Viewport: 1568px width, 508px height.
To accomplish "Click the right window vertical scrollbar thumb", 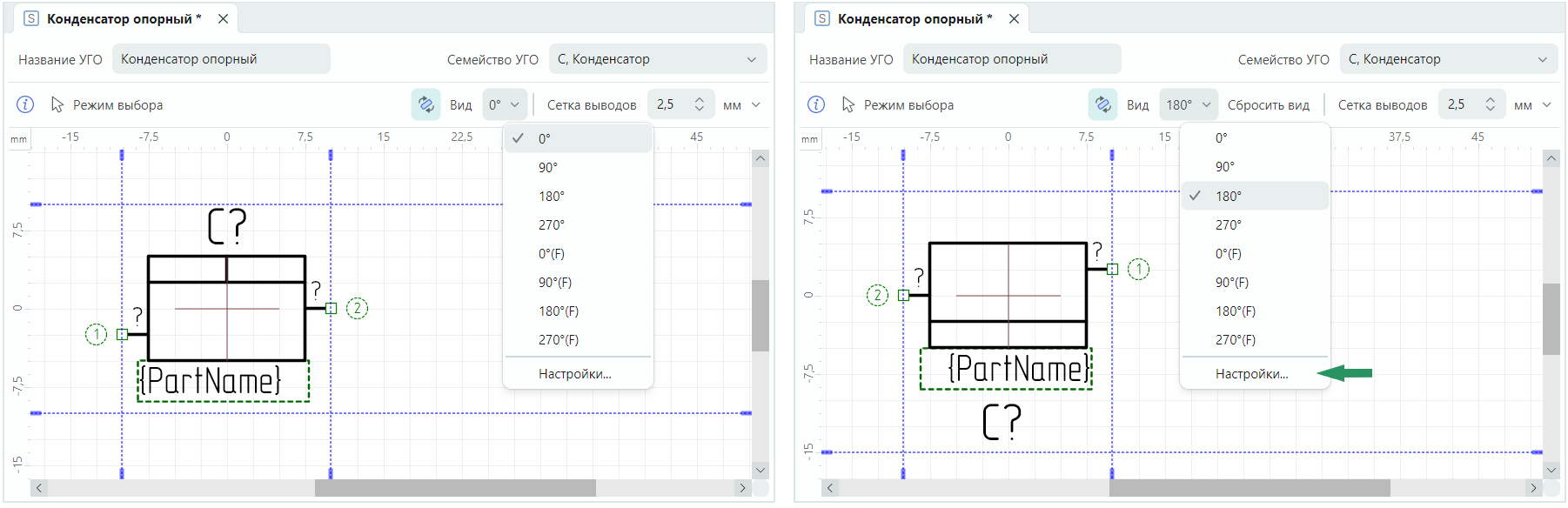I will point(1551,318).
